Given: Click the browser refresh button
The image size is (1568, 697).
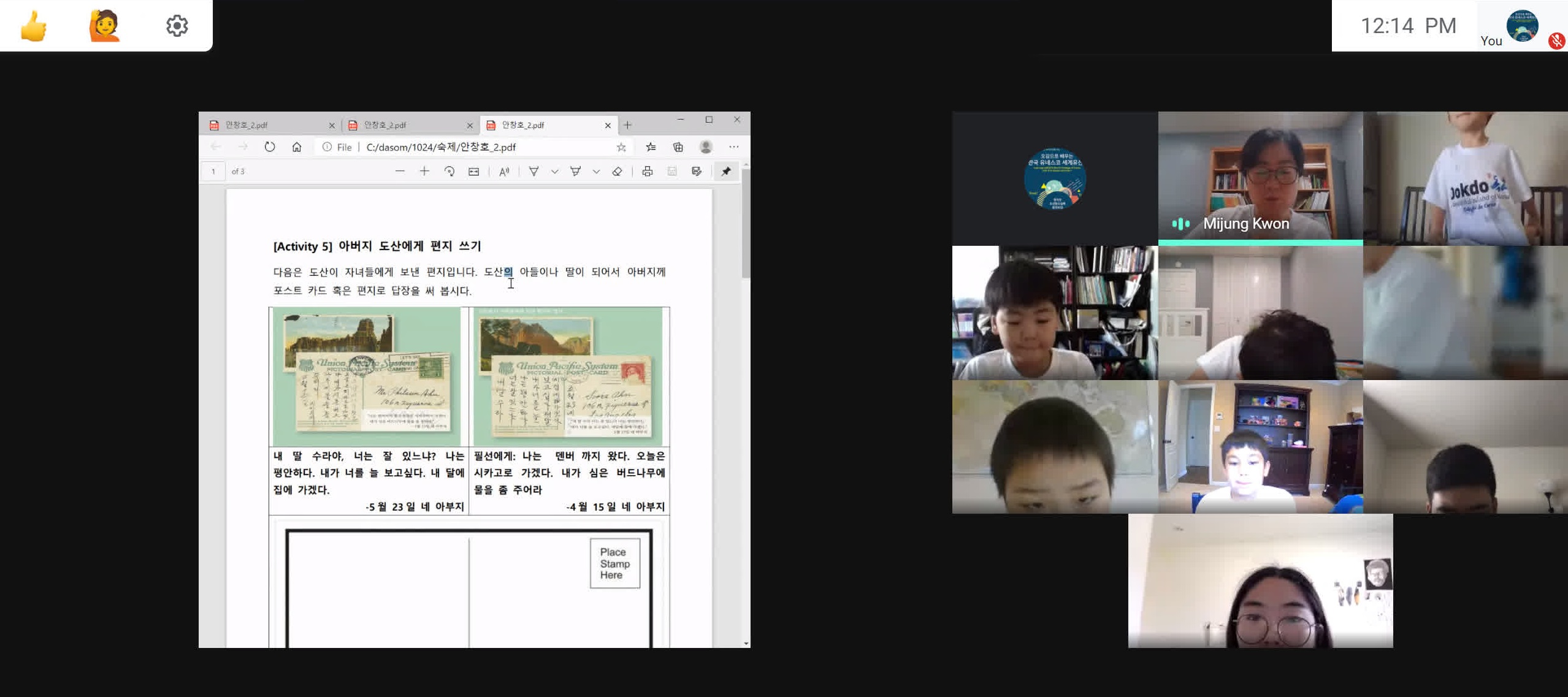Looking at the screenshot, I should [x=270, y=147].
